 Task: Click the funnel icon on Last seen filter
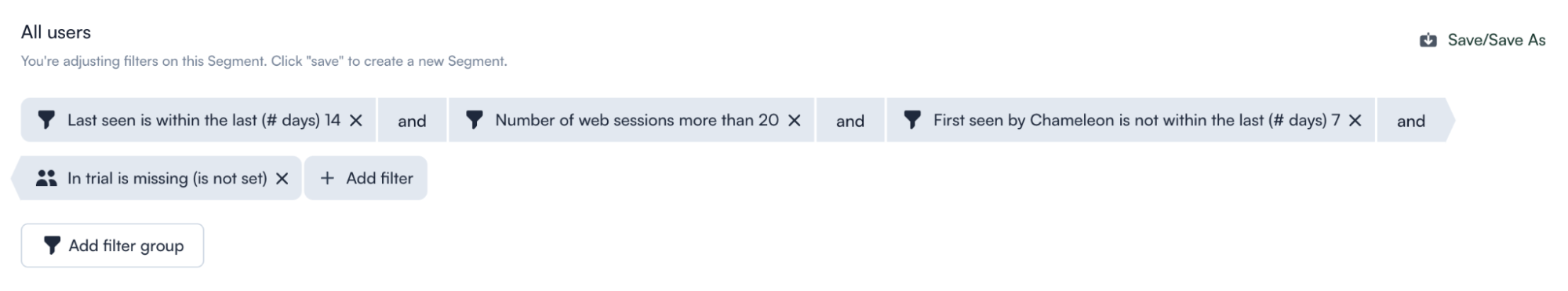(x=46, y=120)
